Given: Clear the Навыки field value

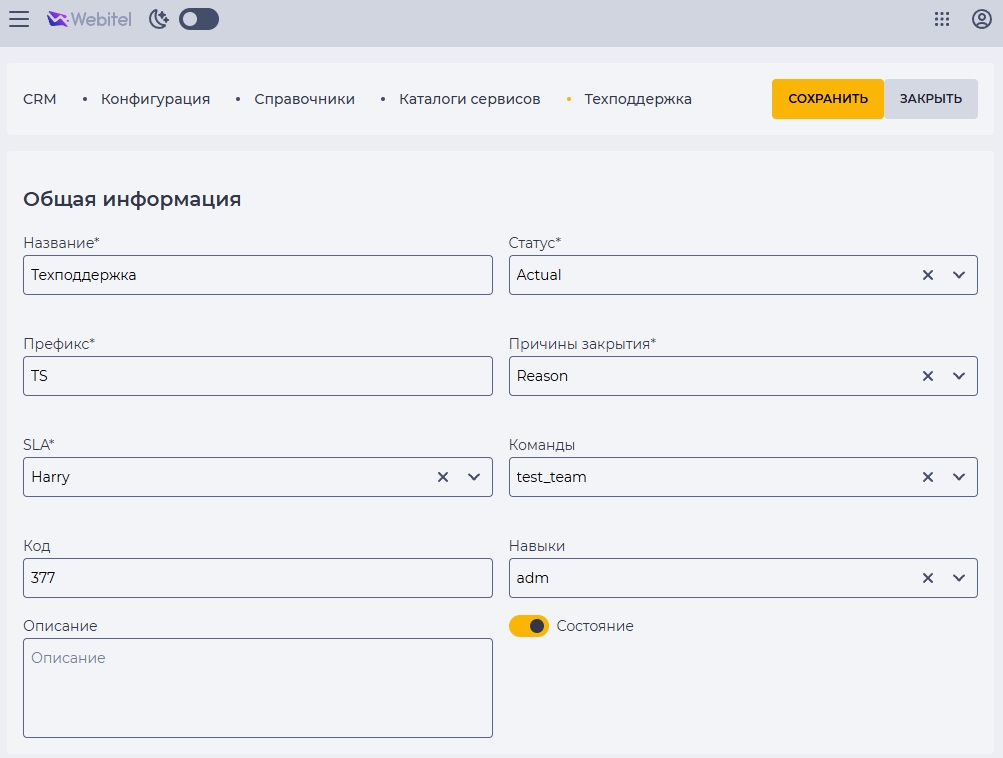Looking at the screenshot, I should pos(928,578).
